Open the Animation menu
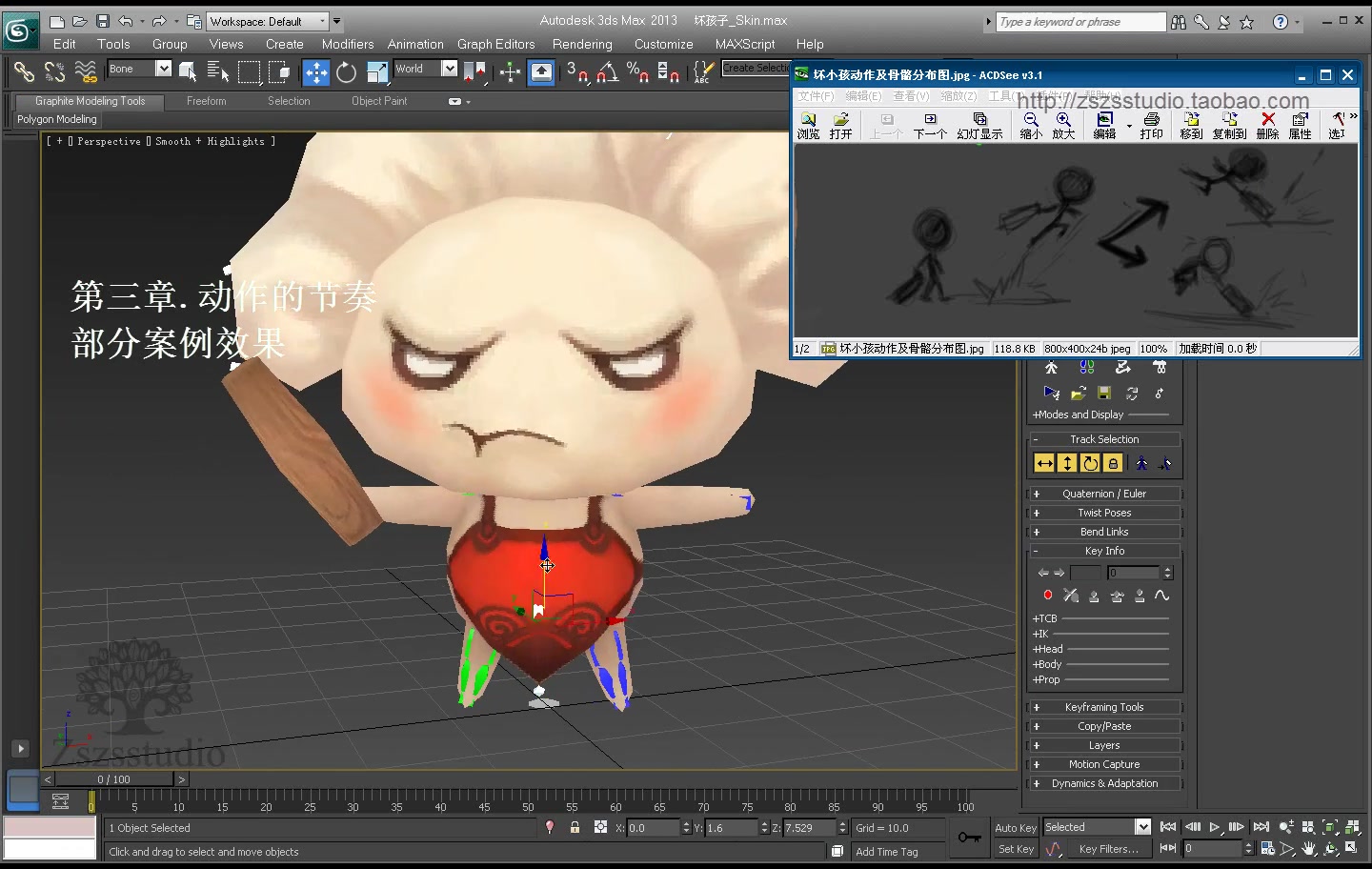The height and width of the screenshot is (869, 1372). coord(415,44)
